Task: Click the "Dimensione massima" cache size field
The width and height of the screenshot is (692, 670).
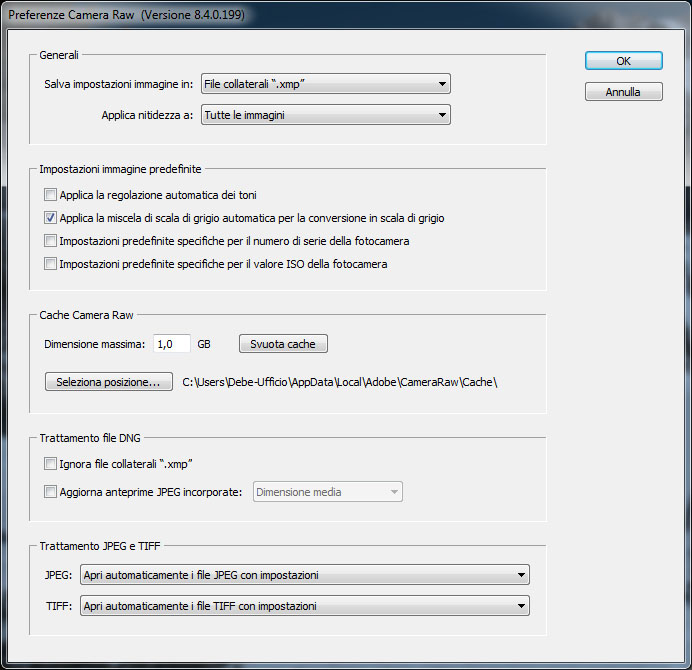Action: pyautogui.click(x=171, y=344)
